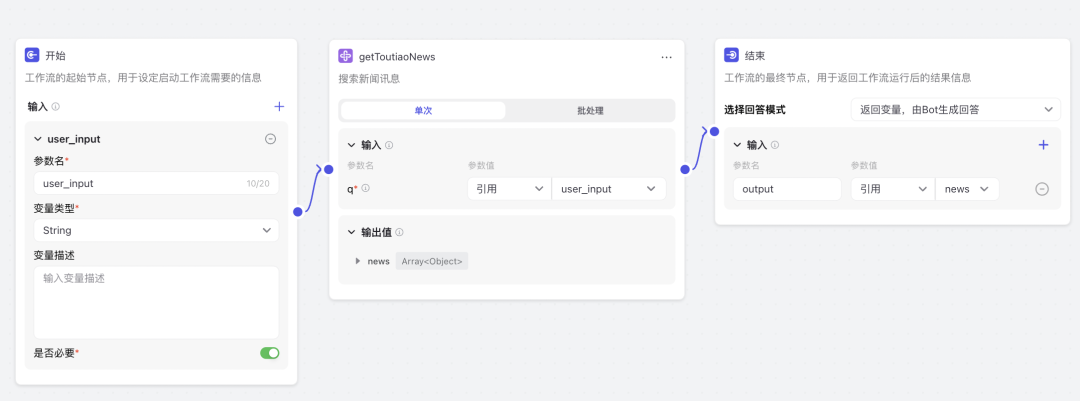Click info icon next to Start node 输入

[x=56, y=107]
